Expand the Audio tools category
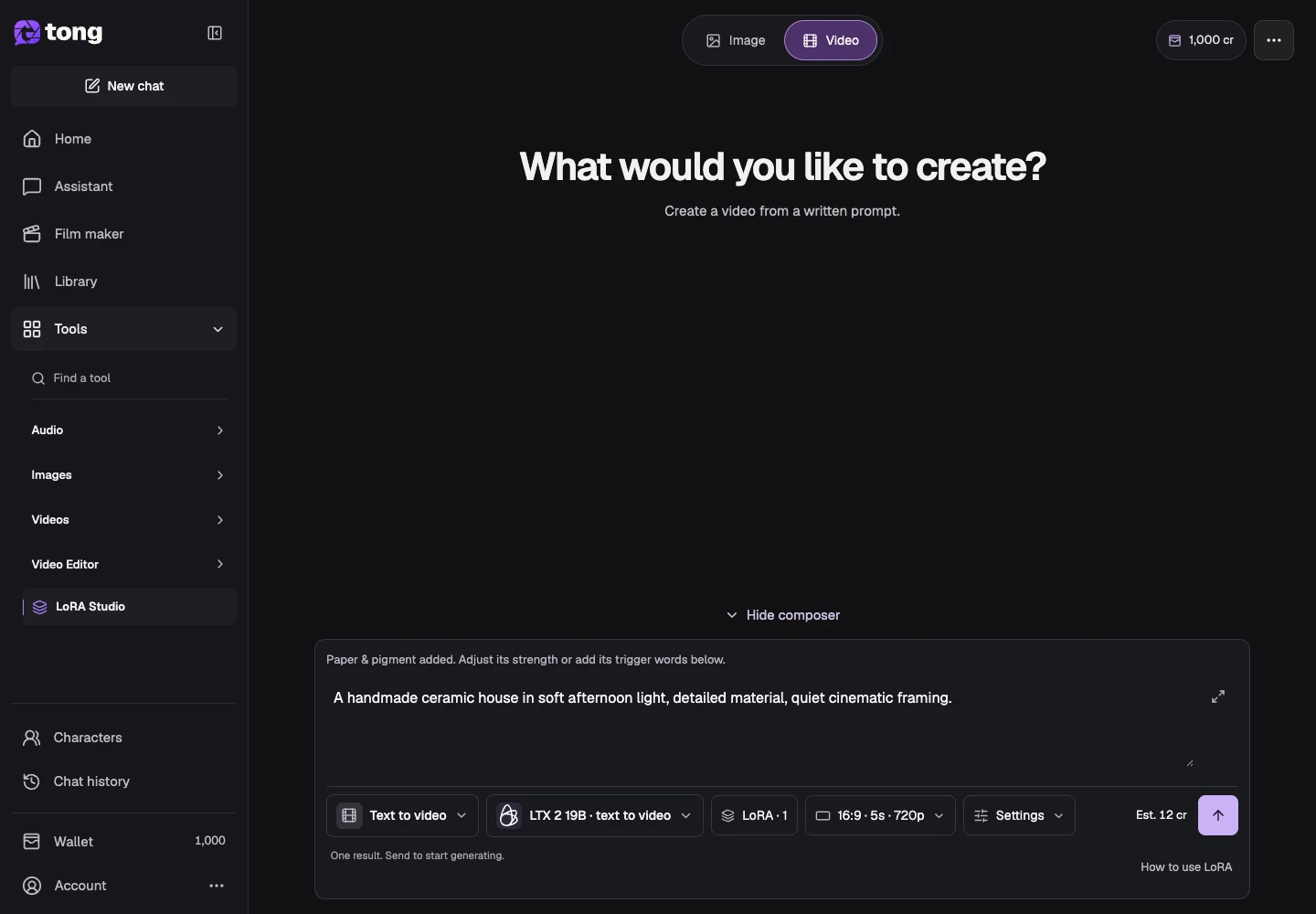Screen dimensions: 1316x914 129,430
